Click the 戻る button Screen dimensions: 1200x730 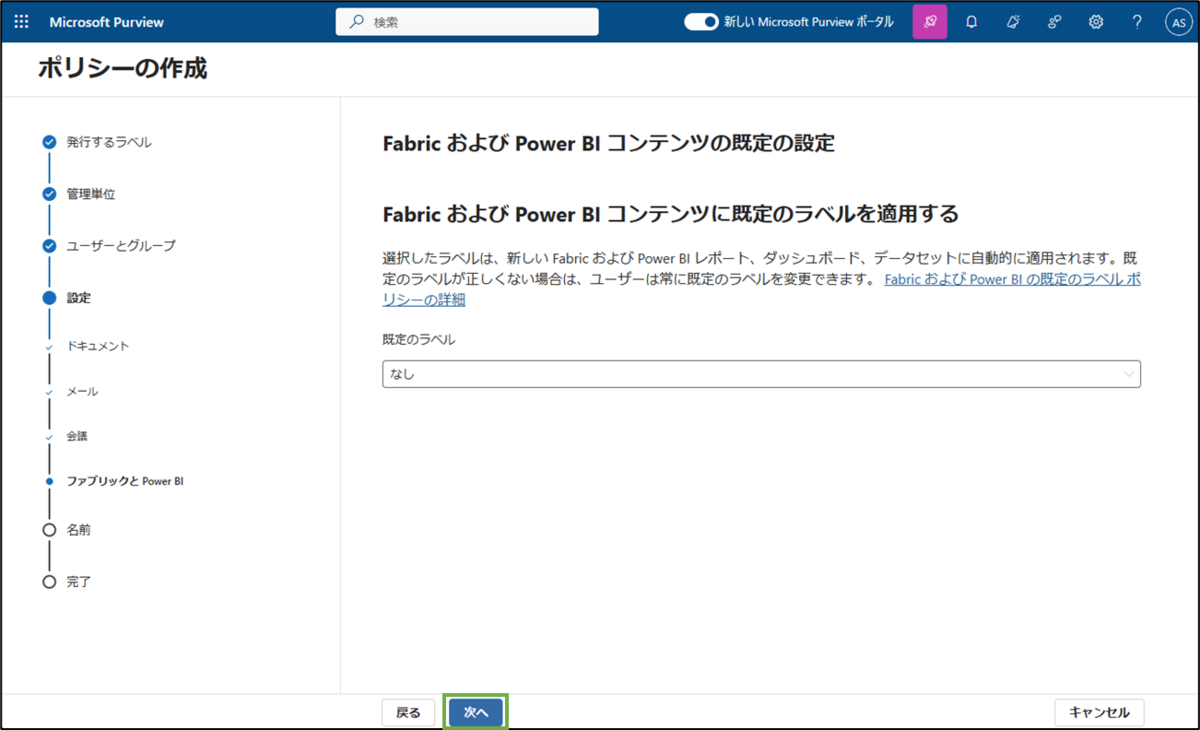tap(408, 712)
